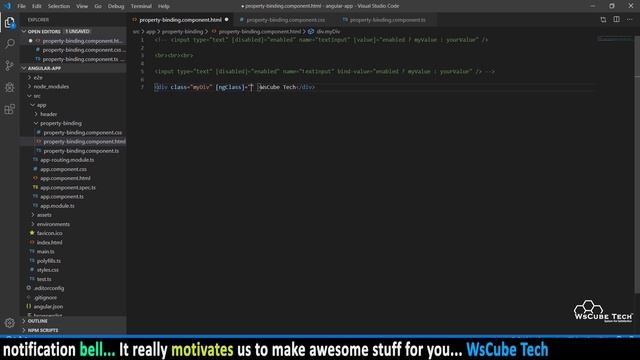
Task: Open the Debug menu
Action: 116,6
